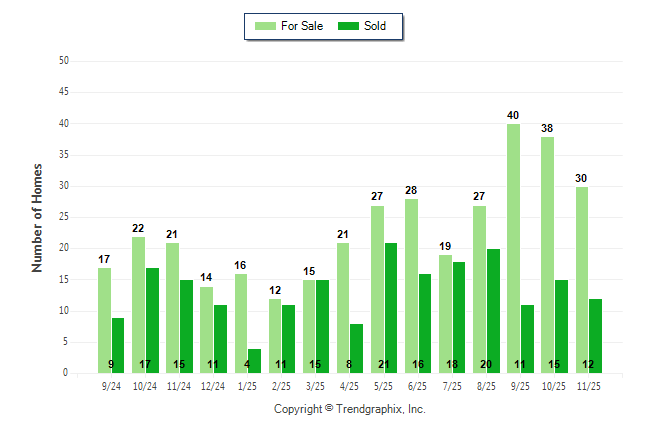Screen dimensions: 646x434
Task: Click the 3/25 x-axis month label
Action: pyautogui.click(x=316, y=386)
